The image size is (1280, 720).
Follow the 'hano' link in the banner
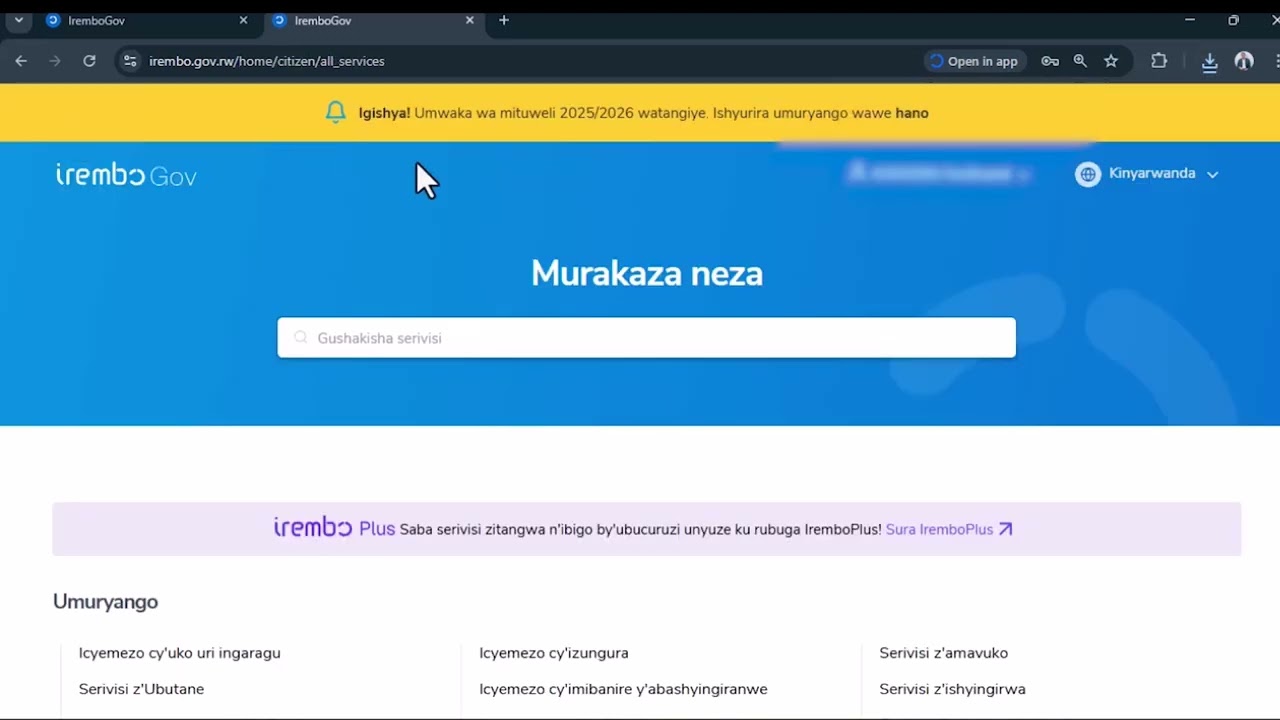[x=912, y=113]
